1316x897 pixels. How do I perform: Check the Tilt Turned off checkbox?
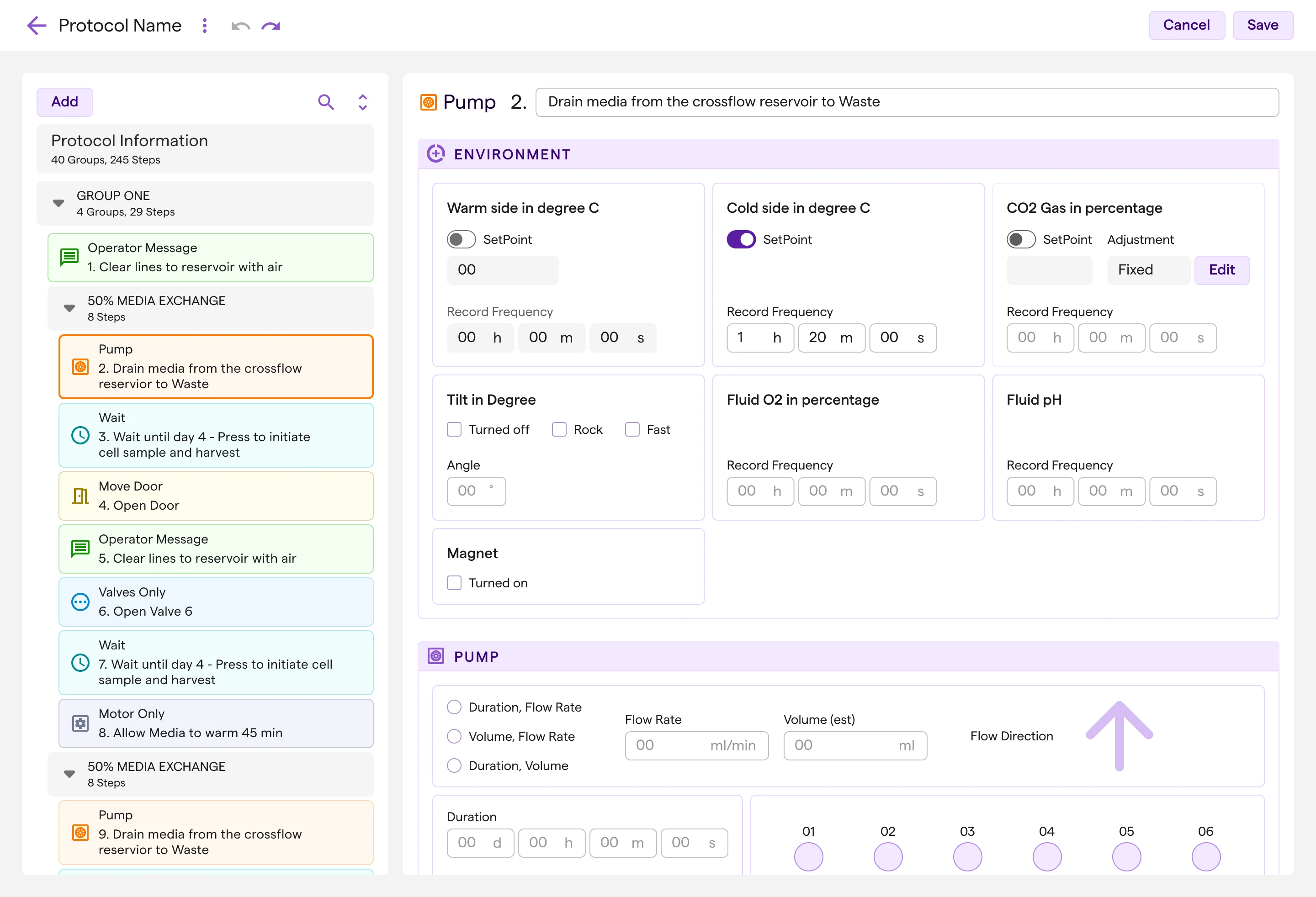(x=454, y=429)
